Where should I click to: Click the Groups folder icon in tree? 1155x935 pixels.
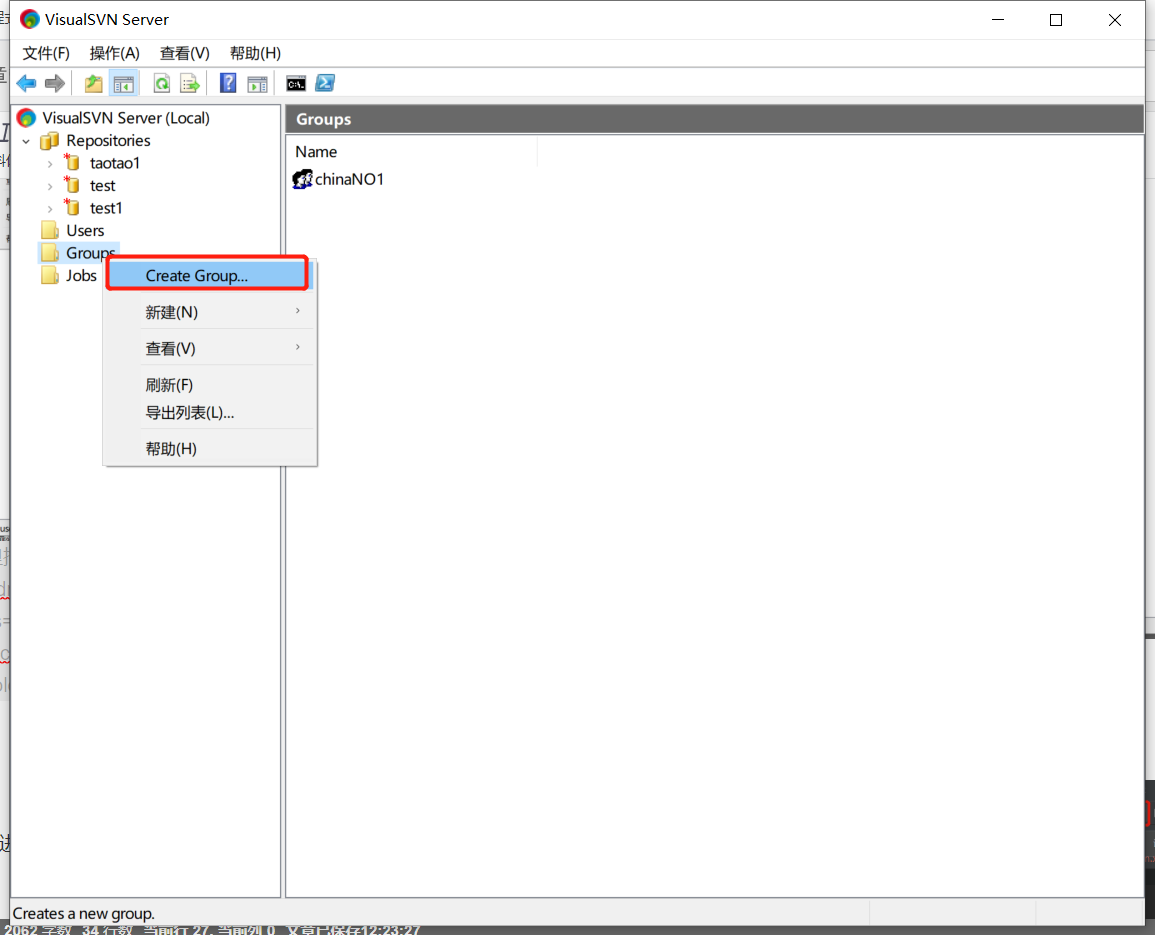50,253
